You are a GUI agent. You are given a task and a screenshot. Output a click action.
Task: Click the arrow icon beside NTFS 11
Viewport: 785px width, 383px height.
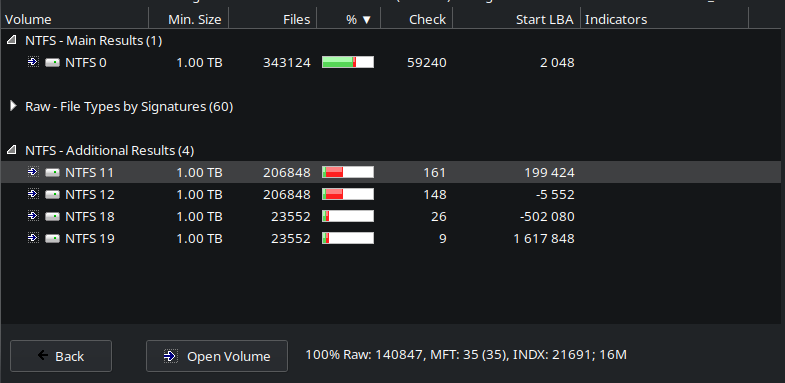(33, 172)
